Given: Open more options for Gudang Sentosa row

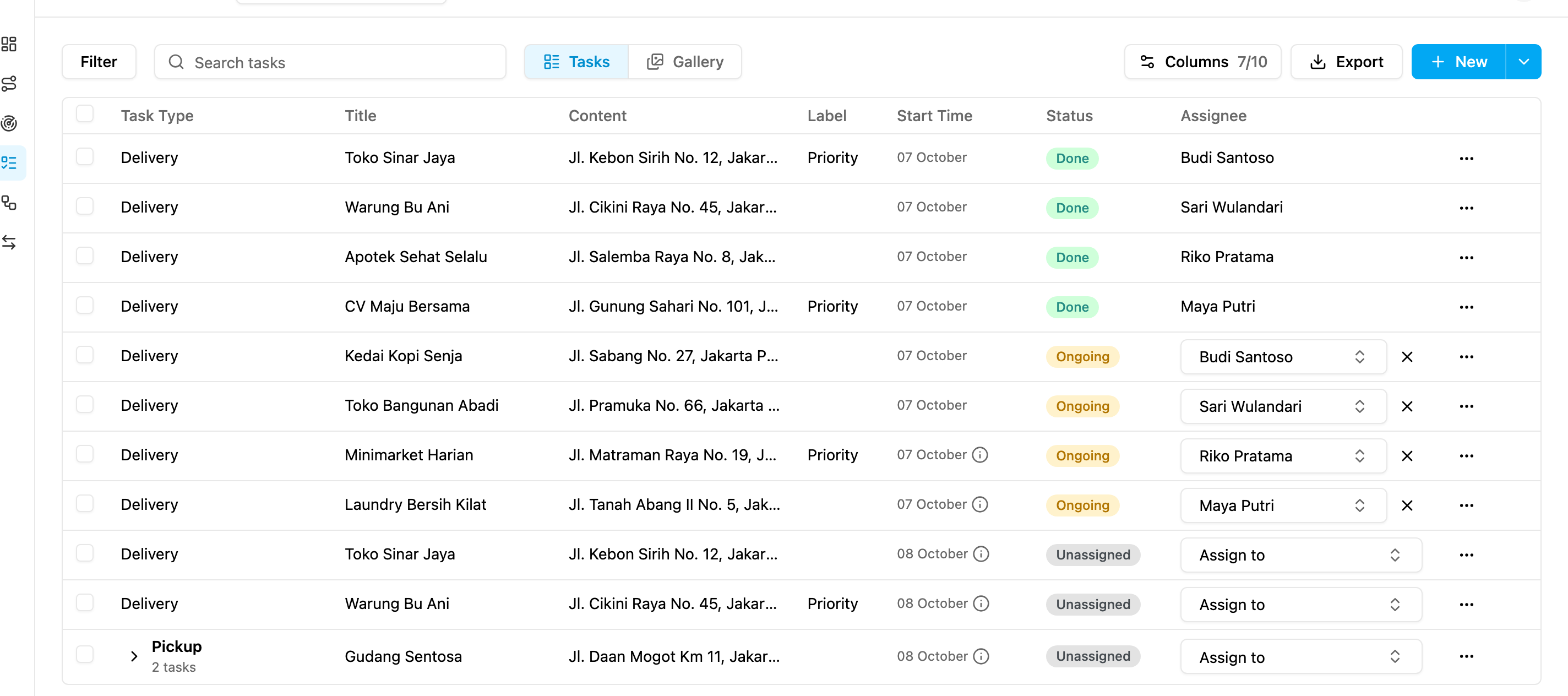Looking at the screenshot, I should point(1466,656).
